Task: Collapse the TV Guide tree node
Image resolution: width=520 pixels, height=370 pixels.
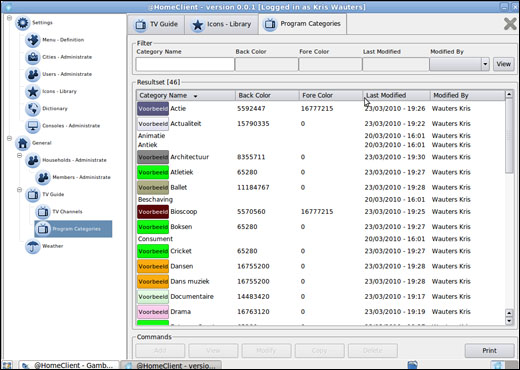Action: point(19,190)
